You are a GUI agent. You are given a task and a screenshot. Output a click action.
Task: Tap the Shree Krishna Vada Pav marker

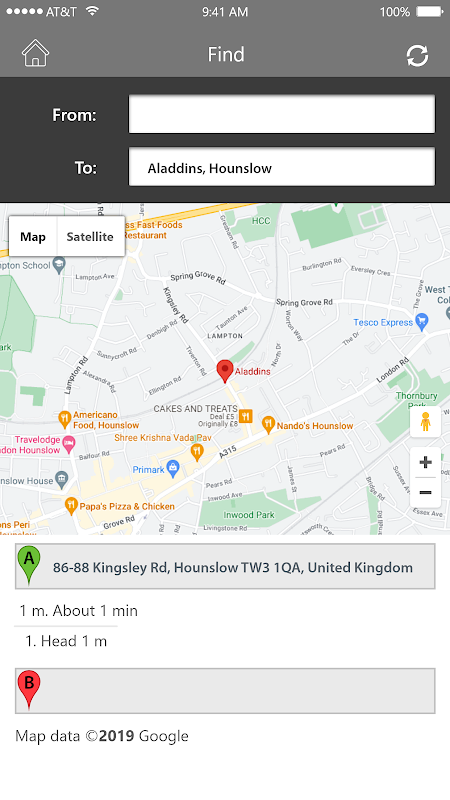197,451
